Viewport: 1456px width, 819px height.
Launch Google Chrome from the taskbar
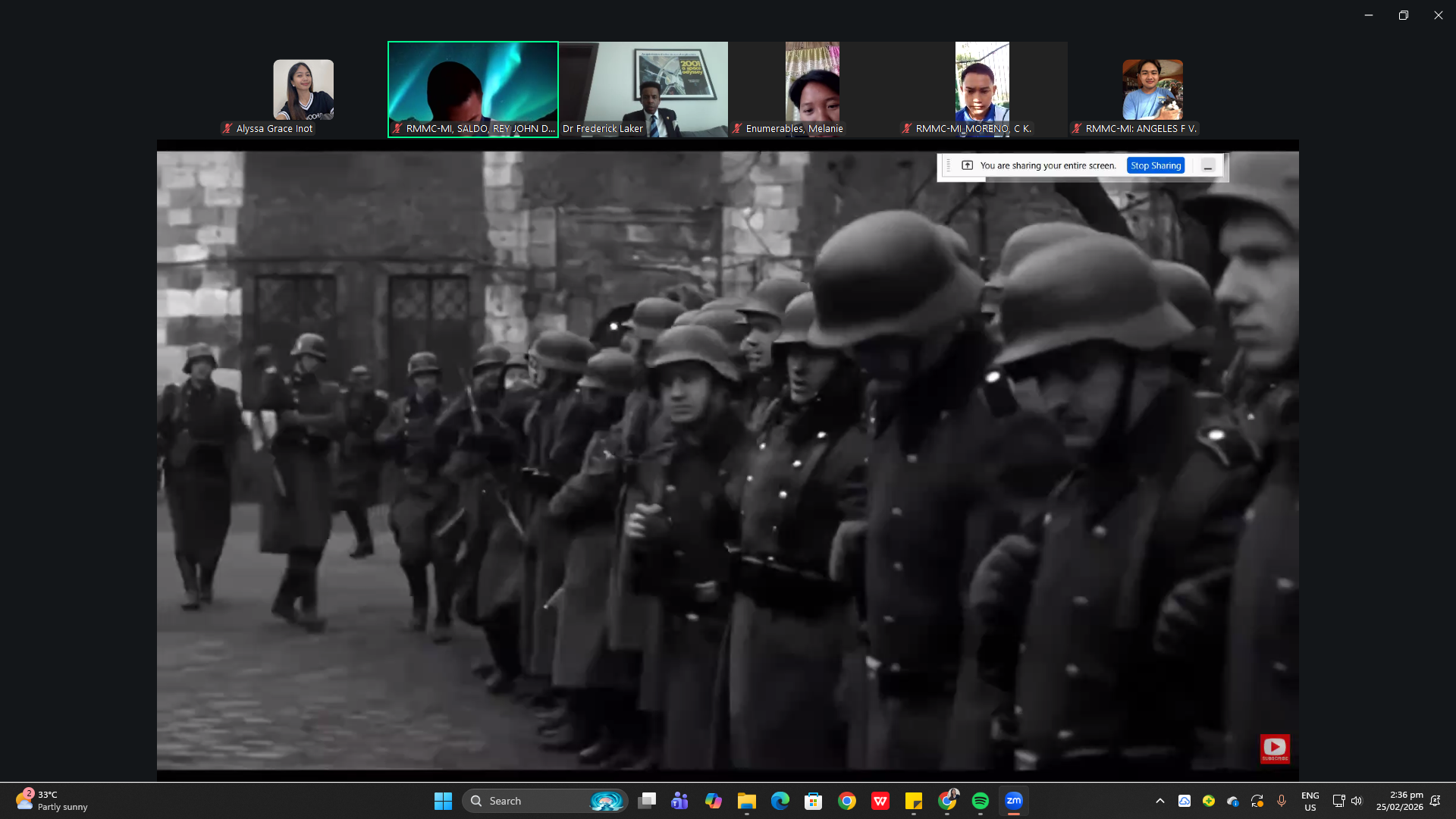(x=847, y=801)
